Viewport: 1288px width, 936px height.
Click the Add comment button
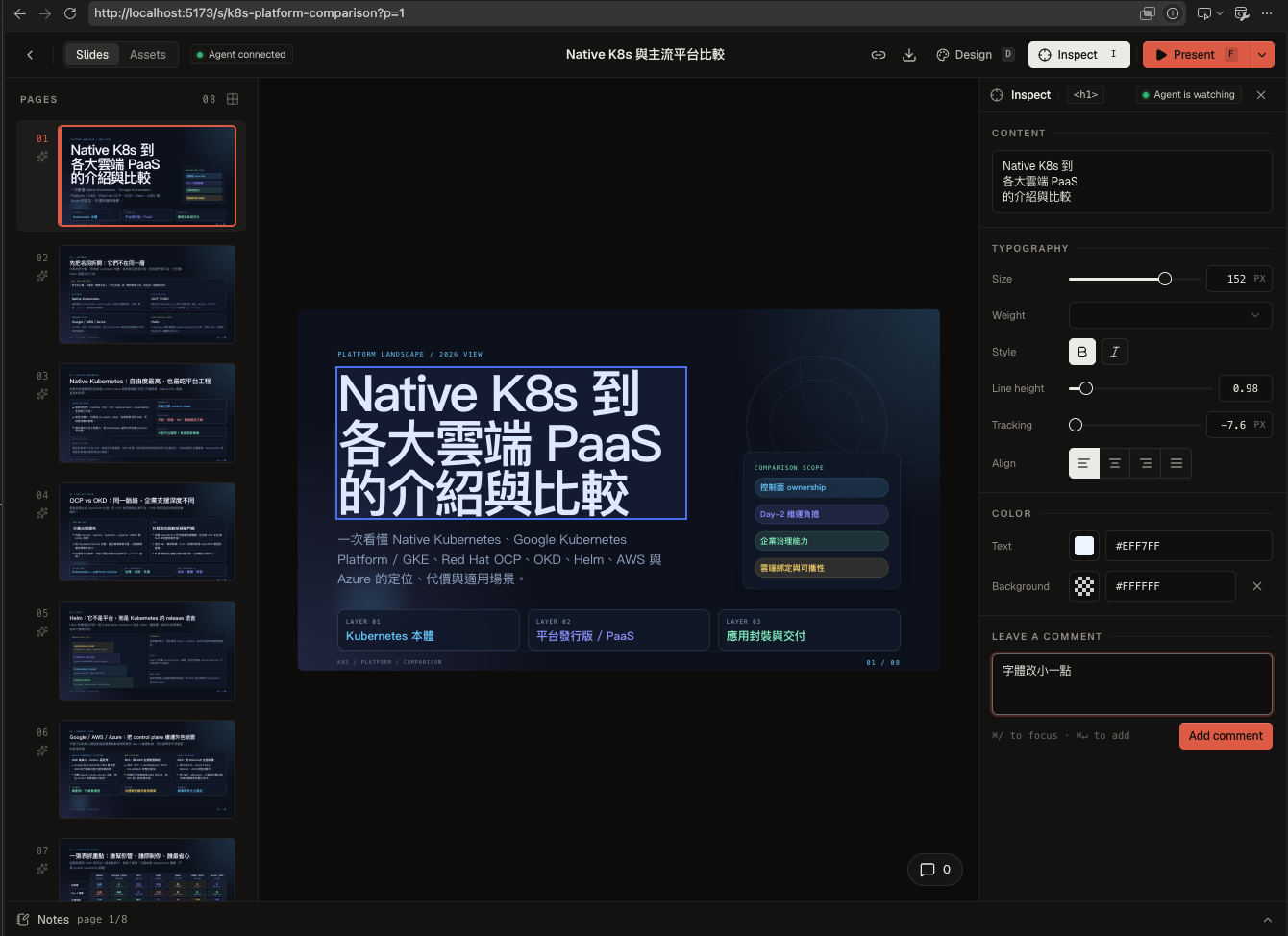tap(1226, 736)
